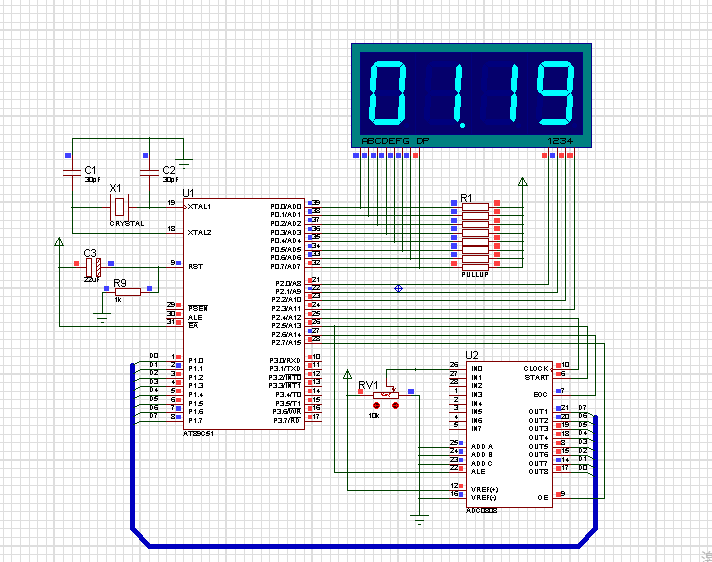Click the OUT1 pin label on U2

click(x=538, y=412)
